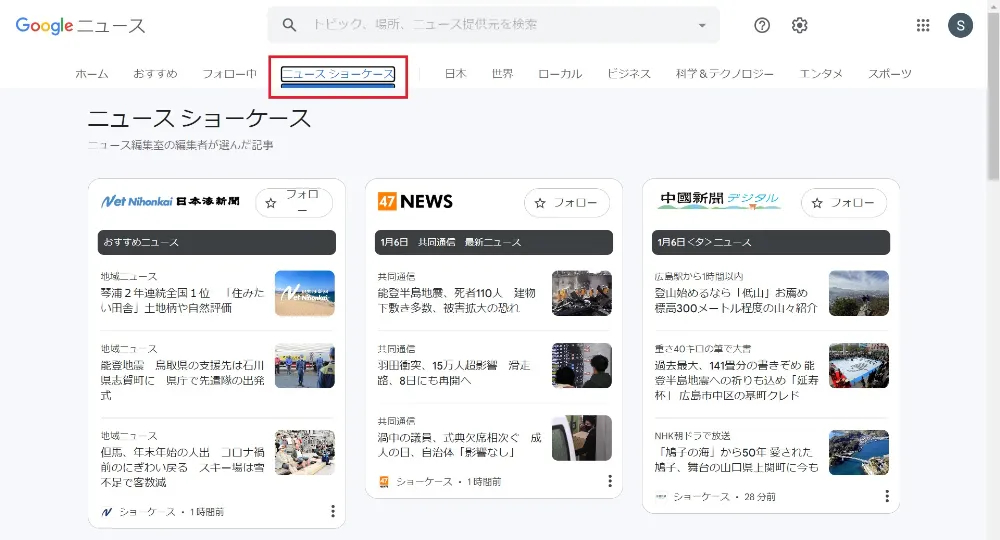Open the Google apps grid icon
1000x540 pixels.
(x=922, y=25)
